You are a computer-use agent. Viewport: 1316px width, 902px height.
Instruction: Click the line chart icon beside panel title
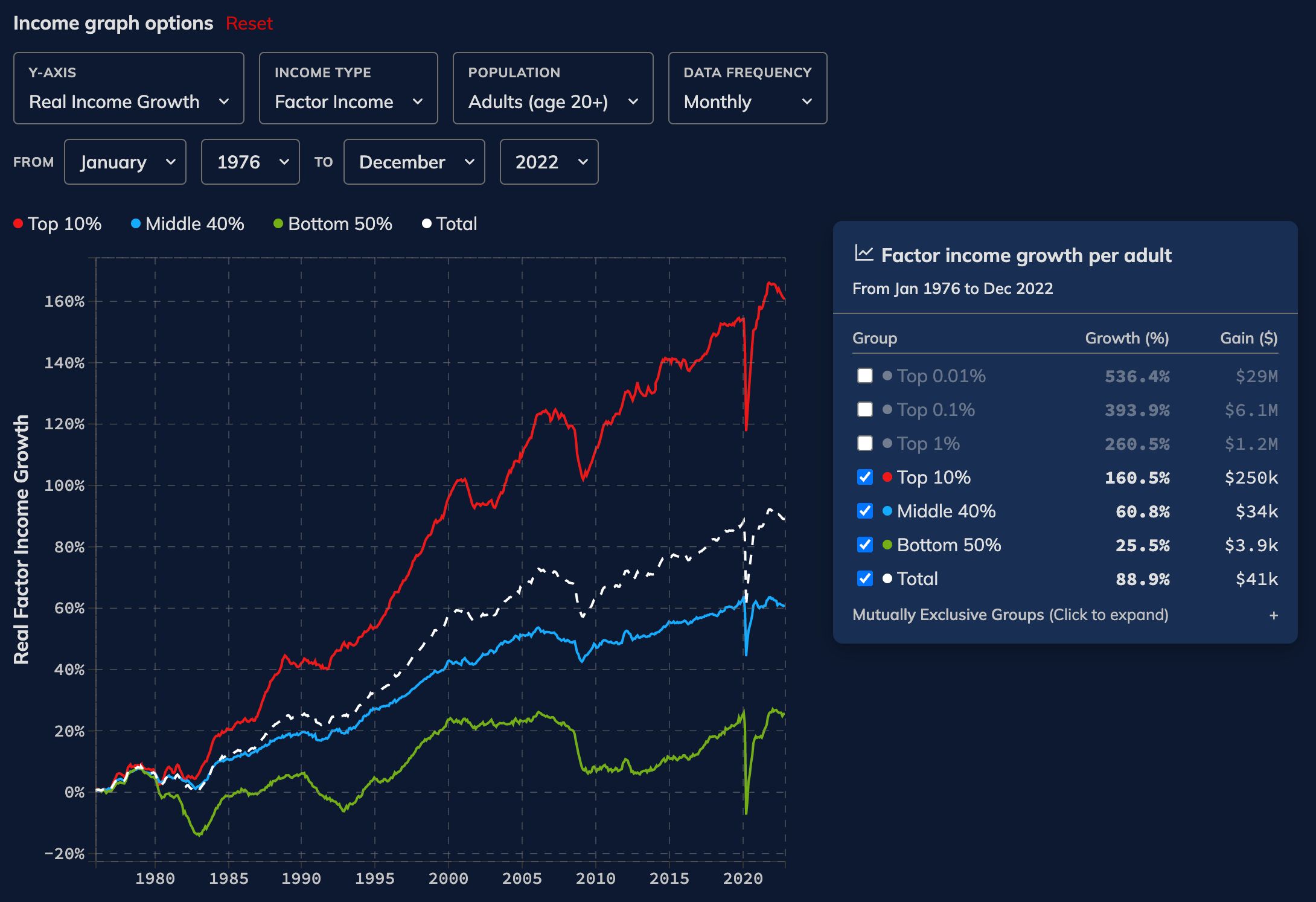(864, 254)
